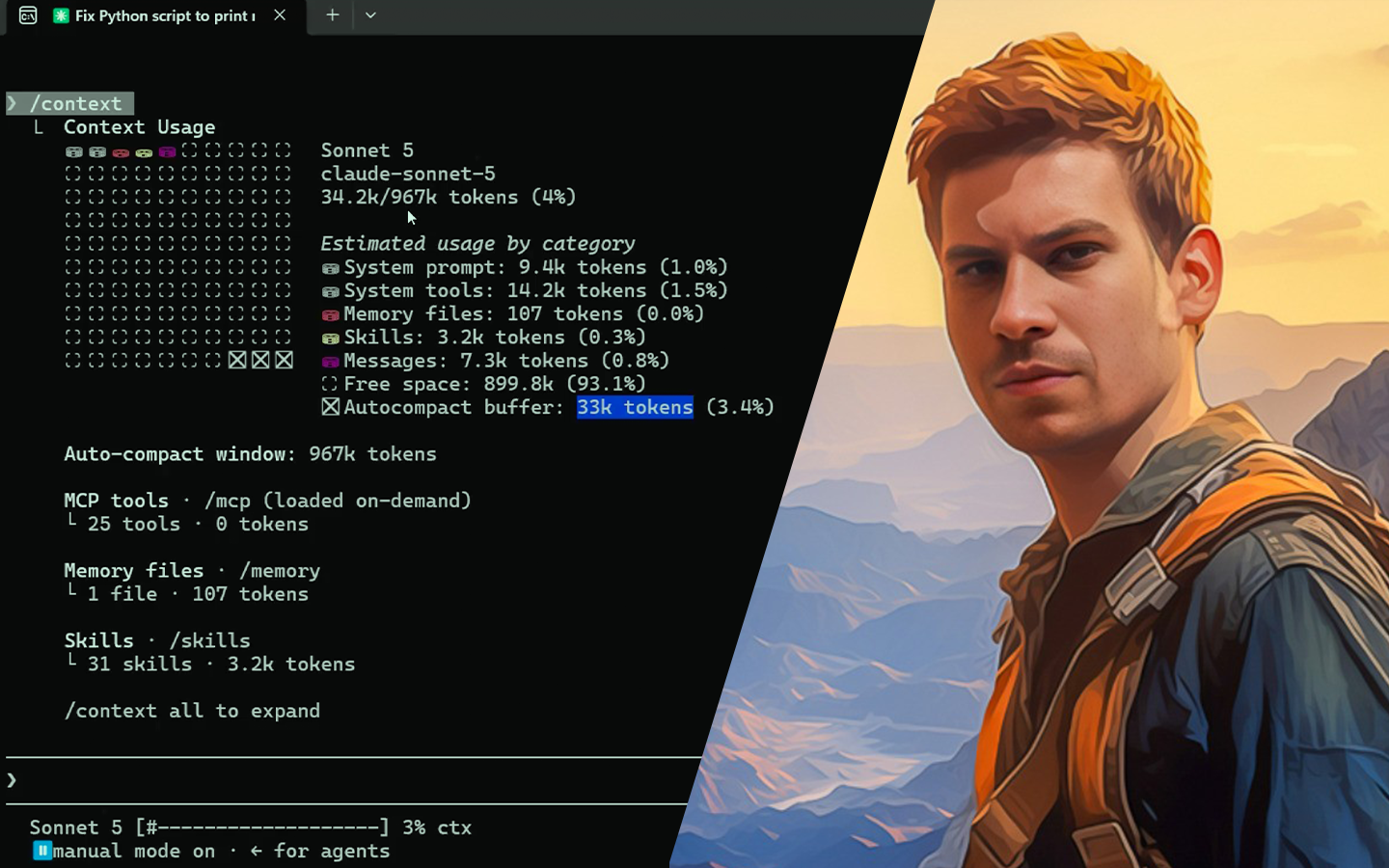Click the /memory command text
The image size is (1389, 868).
(x=280, y=571)
